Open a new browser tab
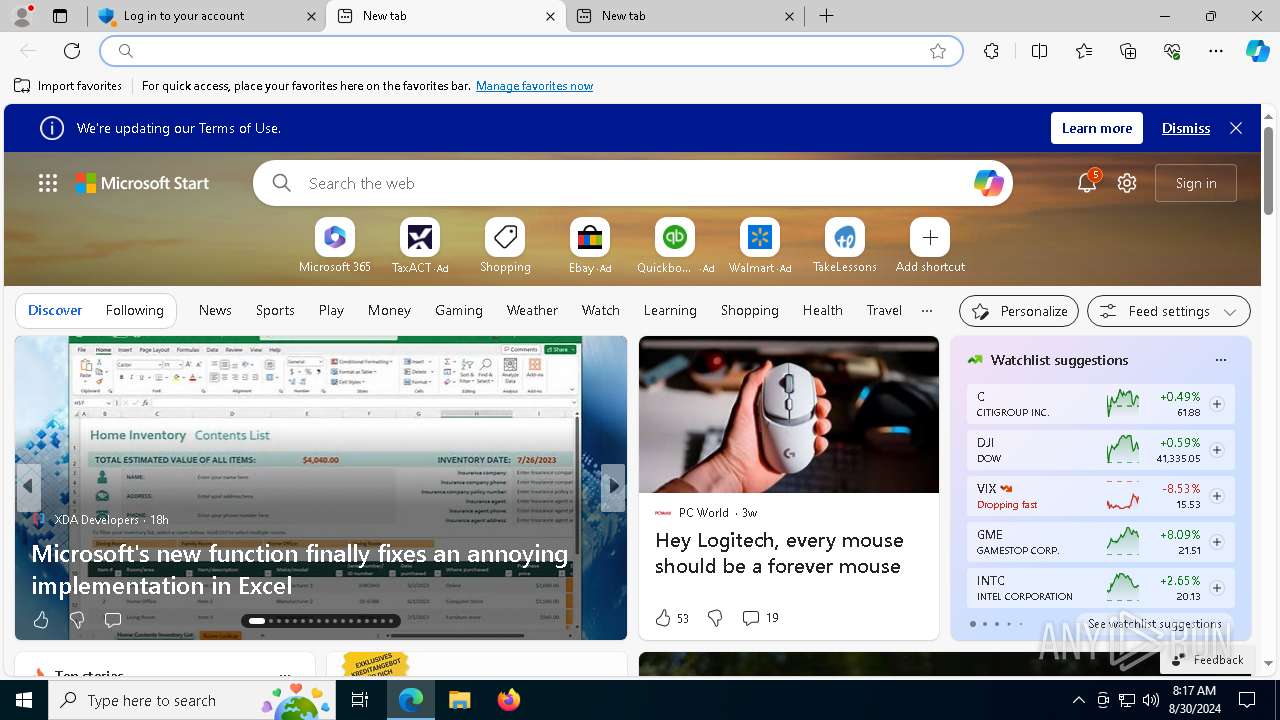This screenshot has height=720, width=1280. 826,16
